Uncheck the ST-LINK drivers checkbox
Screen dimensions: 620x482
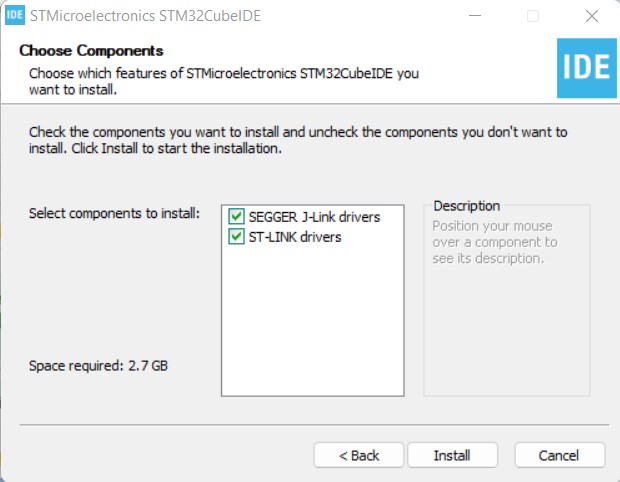tap(237, 237)
